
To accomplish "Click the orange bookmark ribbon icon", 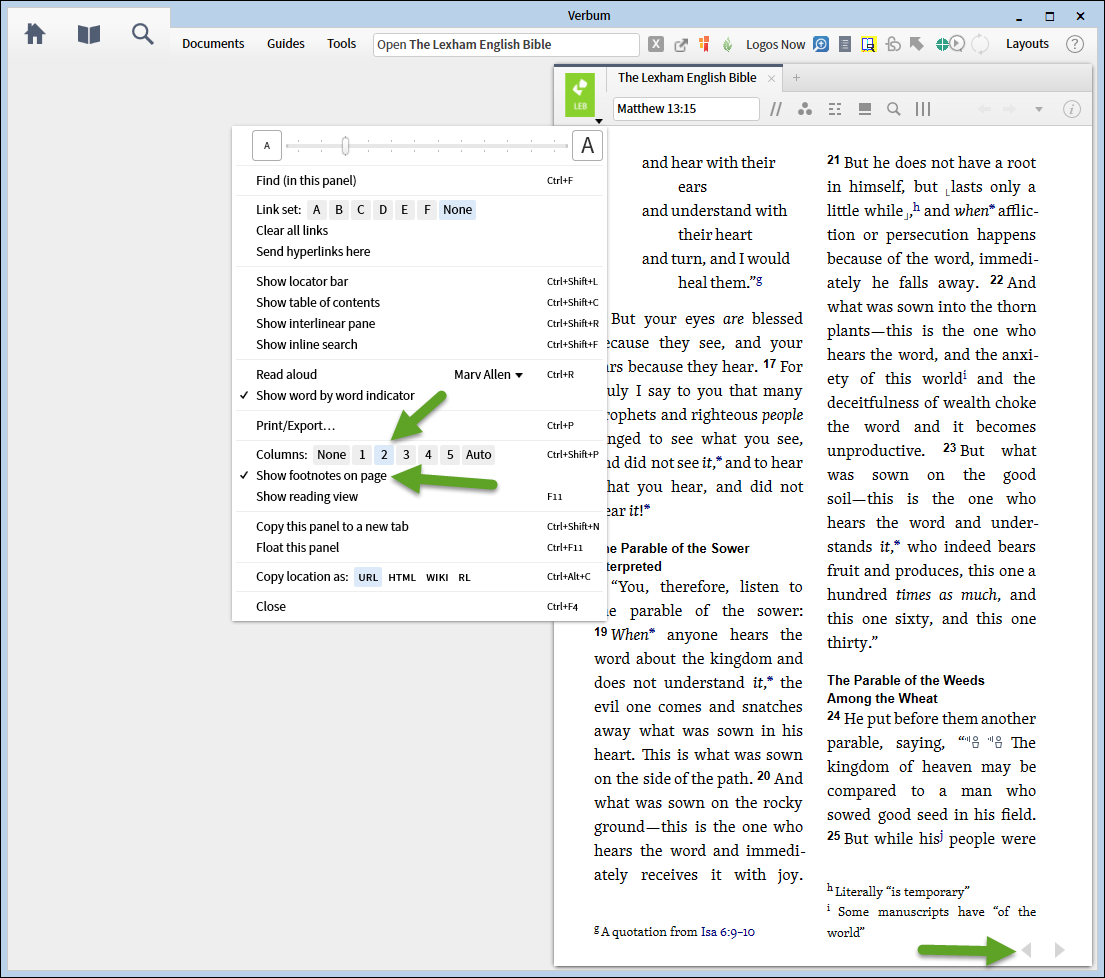I will pos(704,44).
